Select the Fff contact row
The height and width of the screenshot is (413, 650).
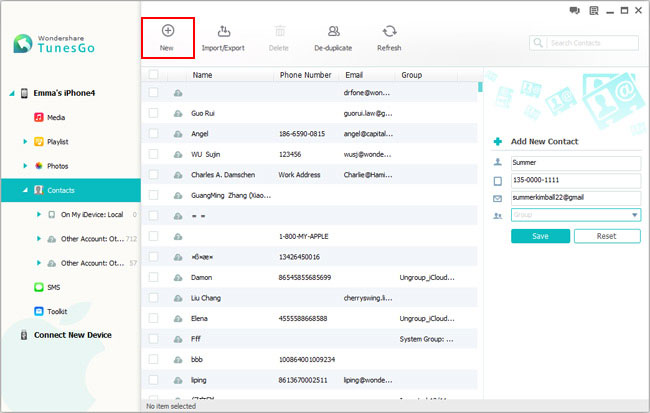point(309,339)
